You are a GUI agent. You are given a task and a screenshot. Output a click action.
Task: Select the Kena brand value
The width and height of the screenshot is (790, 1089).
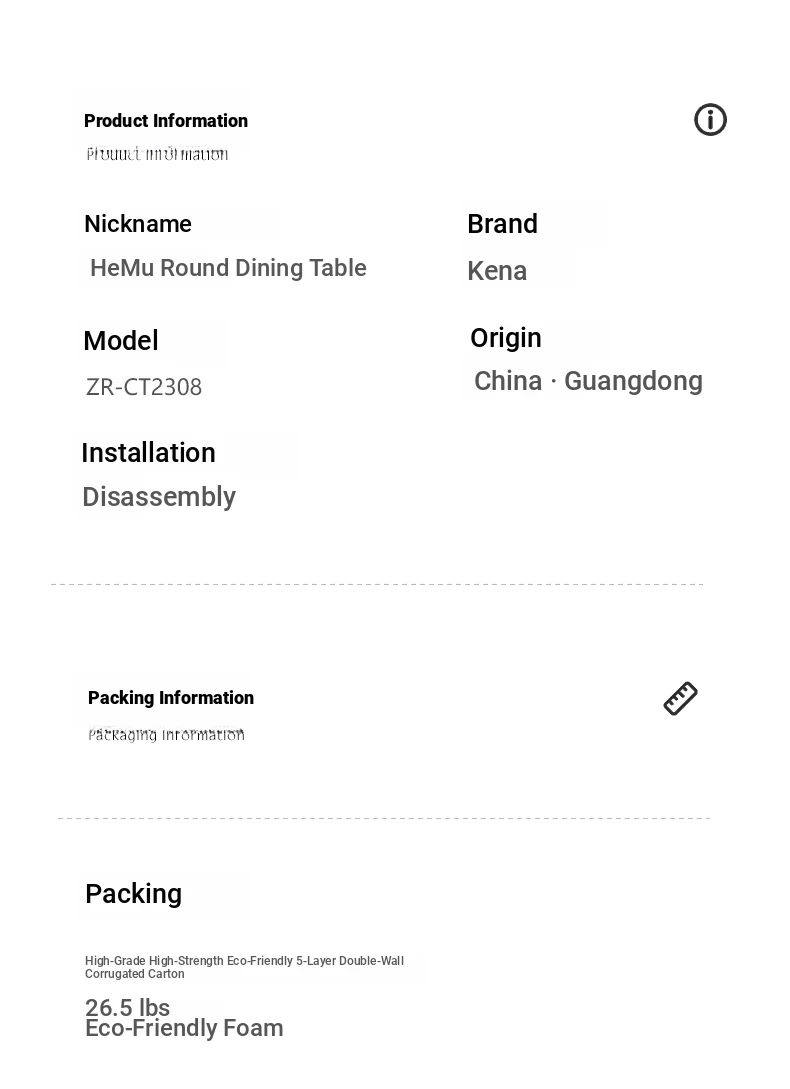[497, 271]
